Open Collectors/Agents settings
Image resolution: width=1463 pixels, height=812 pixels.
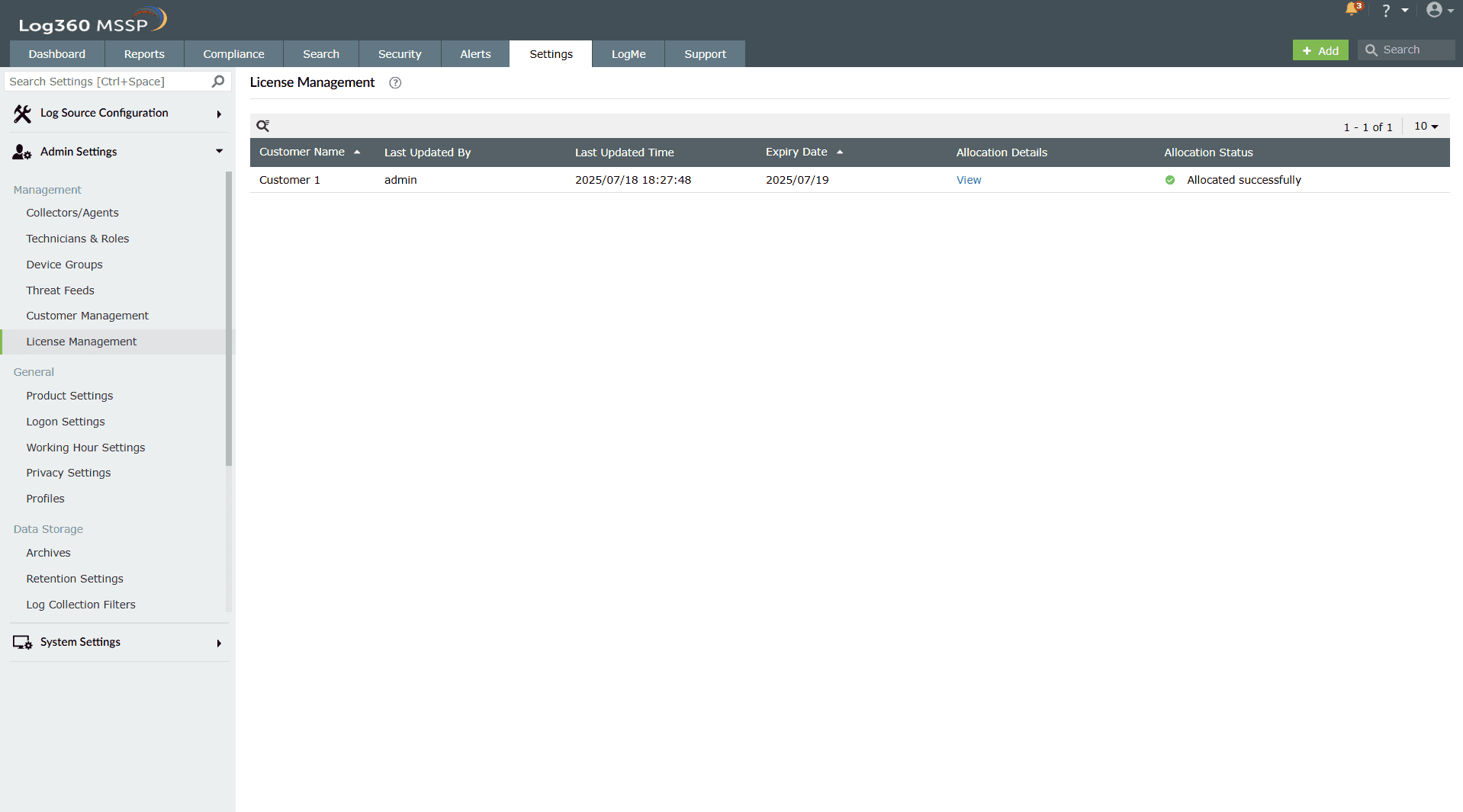72,213
